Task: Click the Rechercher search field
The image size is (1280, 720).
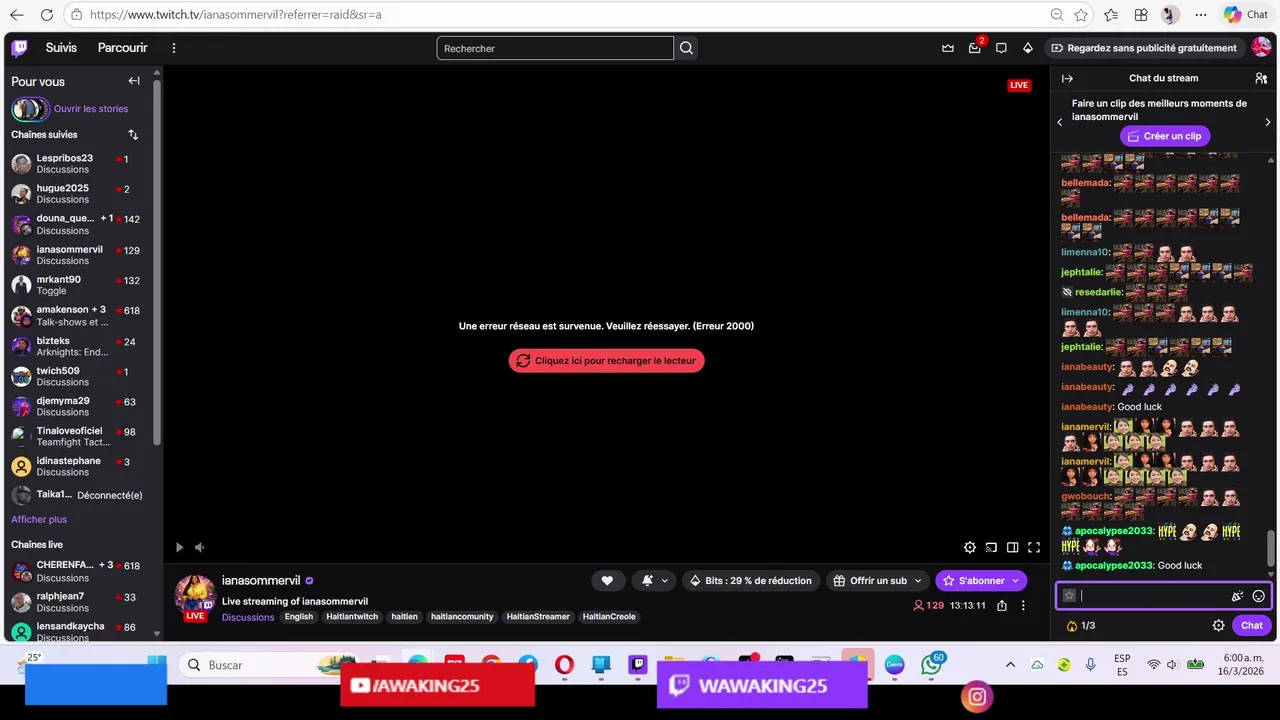Action: 555,48
